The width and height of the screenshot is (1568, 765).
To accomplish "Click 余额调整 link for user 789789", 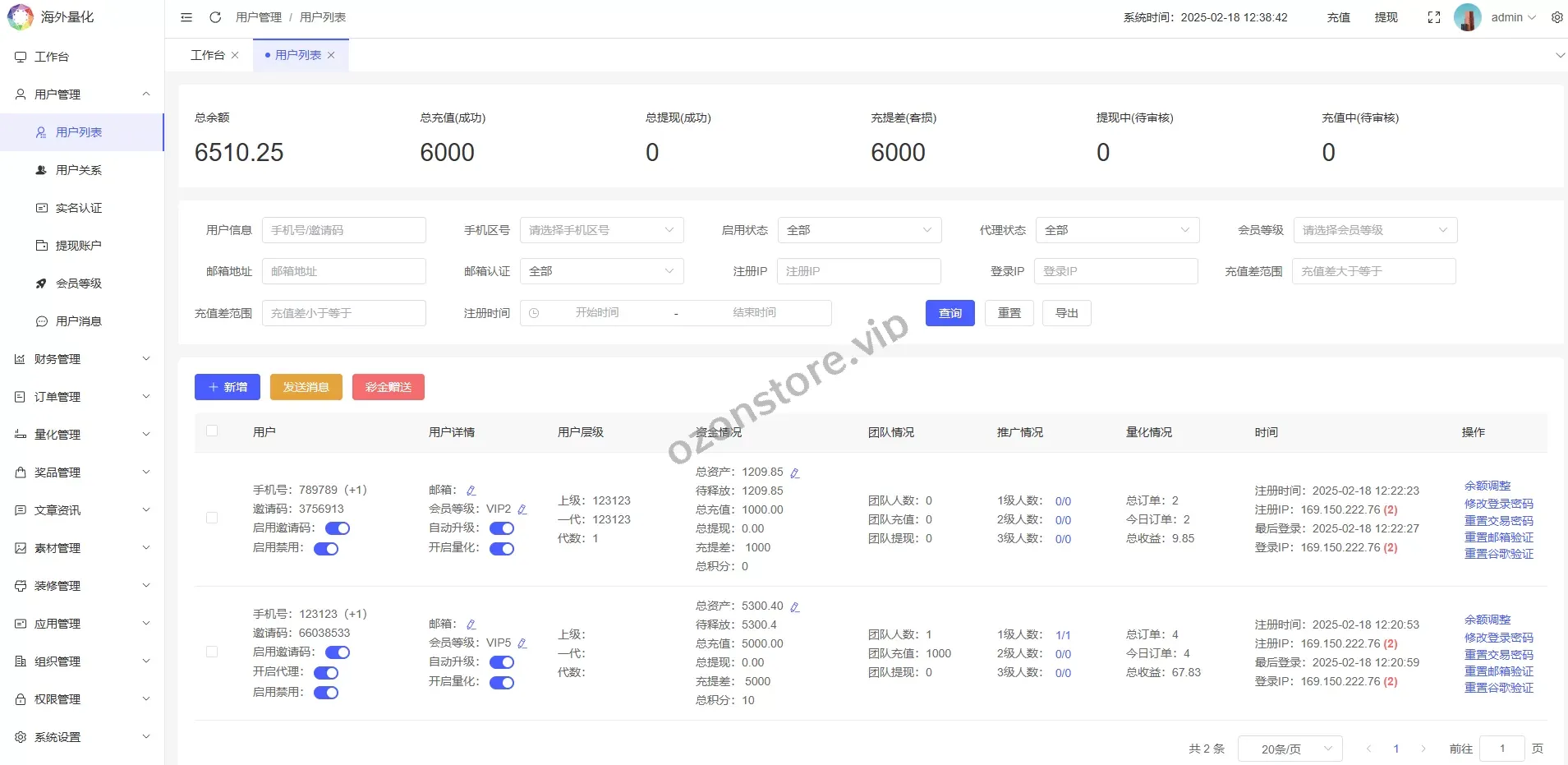I will pos(1487,486).
